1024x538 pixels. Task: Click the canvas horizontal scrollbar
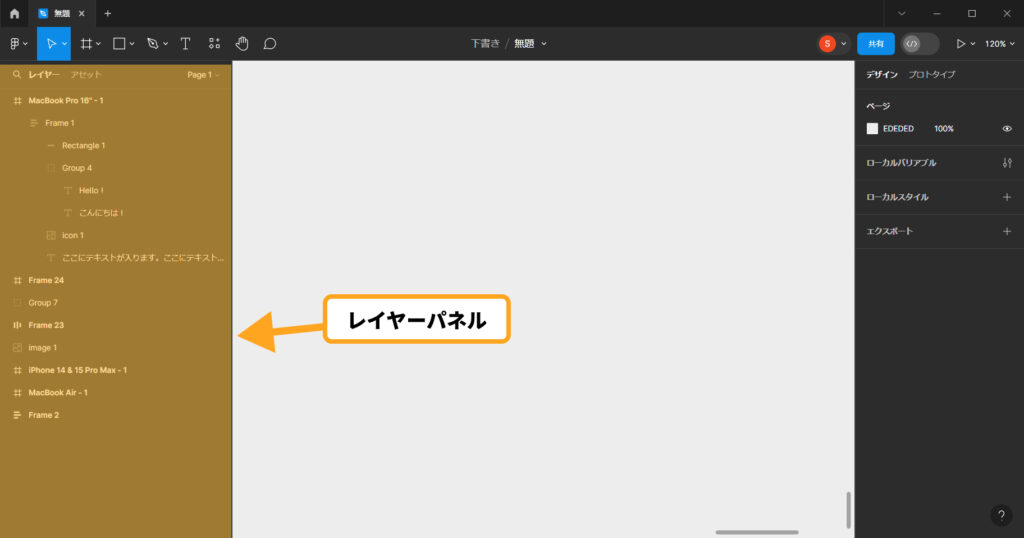(x=757, y=532)
